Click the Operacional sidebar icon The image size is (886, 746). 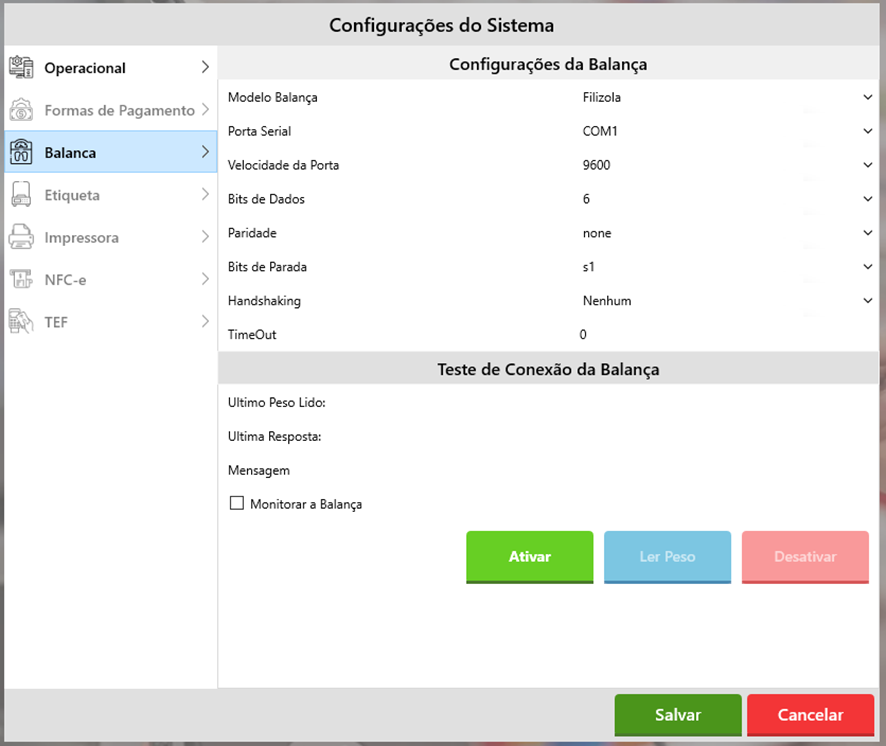(x=21, y=68)
